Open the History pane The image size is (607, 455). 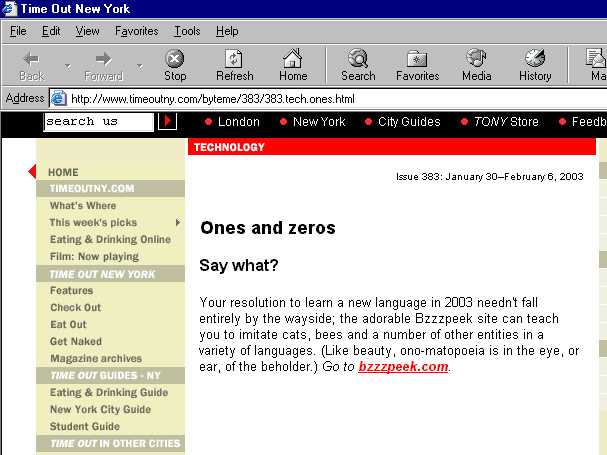(x=535, y=65)
